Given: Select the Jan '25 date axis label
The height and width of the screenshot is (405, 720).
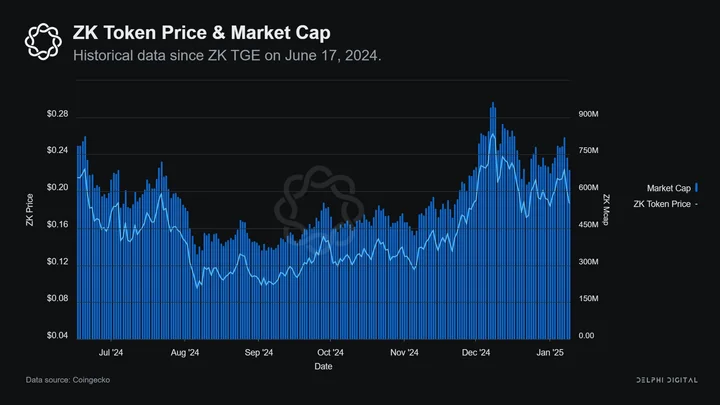Looking at the screenshot, I should click(x=550, y=353).
